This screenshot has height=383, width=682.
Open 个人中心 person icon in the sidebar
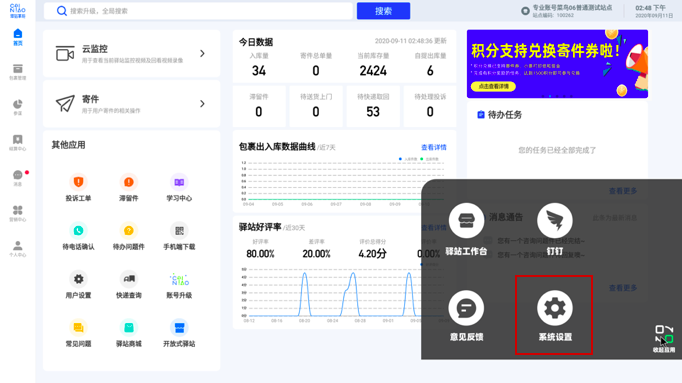pos(17,246)
